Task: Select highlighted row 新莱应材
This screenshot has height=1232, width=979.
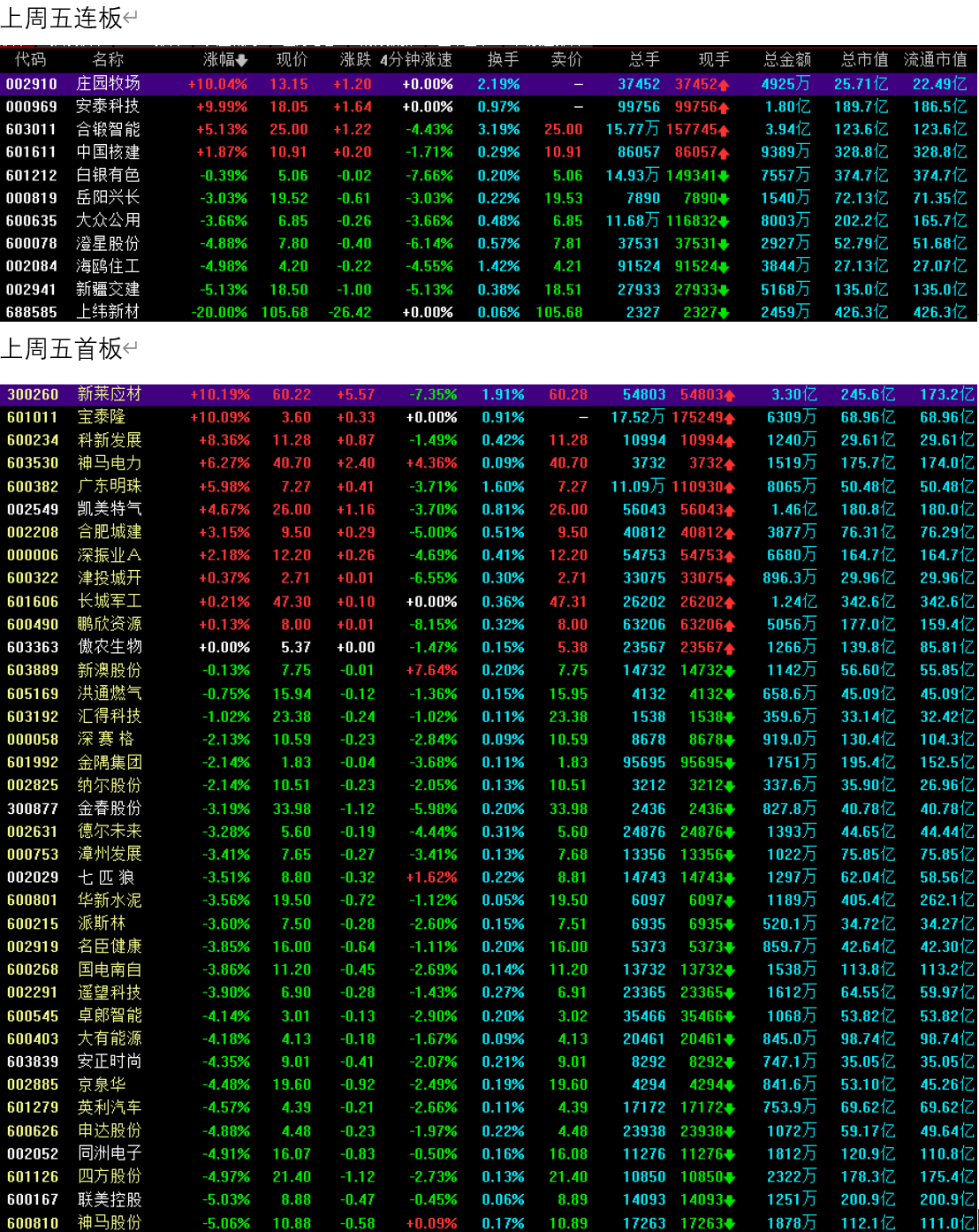Action: 489,394
